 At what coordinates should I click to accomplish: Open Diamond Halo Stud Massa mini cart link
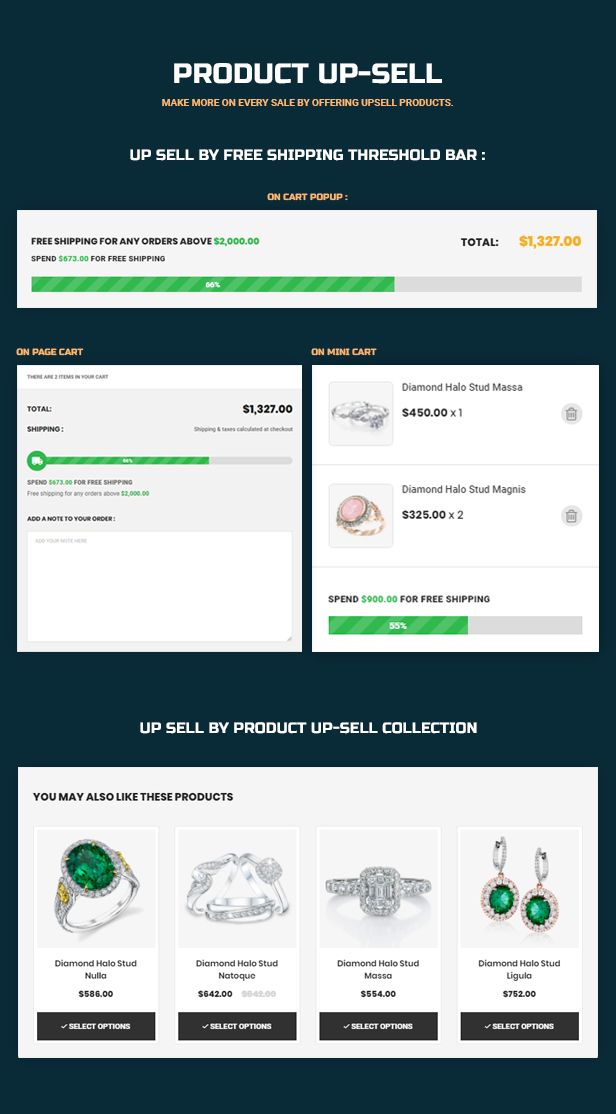pos(462,387)
